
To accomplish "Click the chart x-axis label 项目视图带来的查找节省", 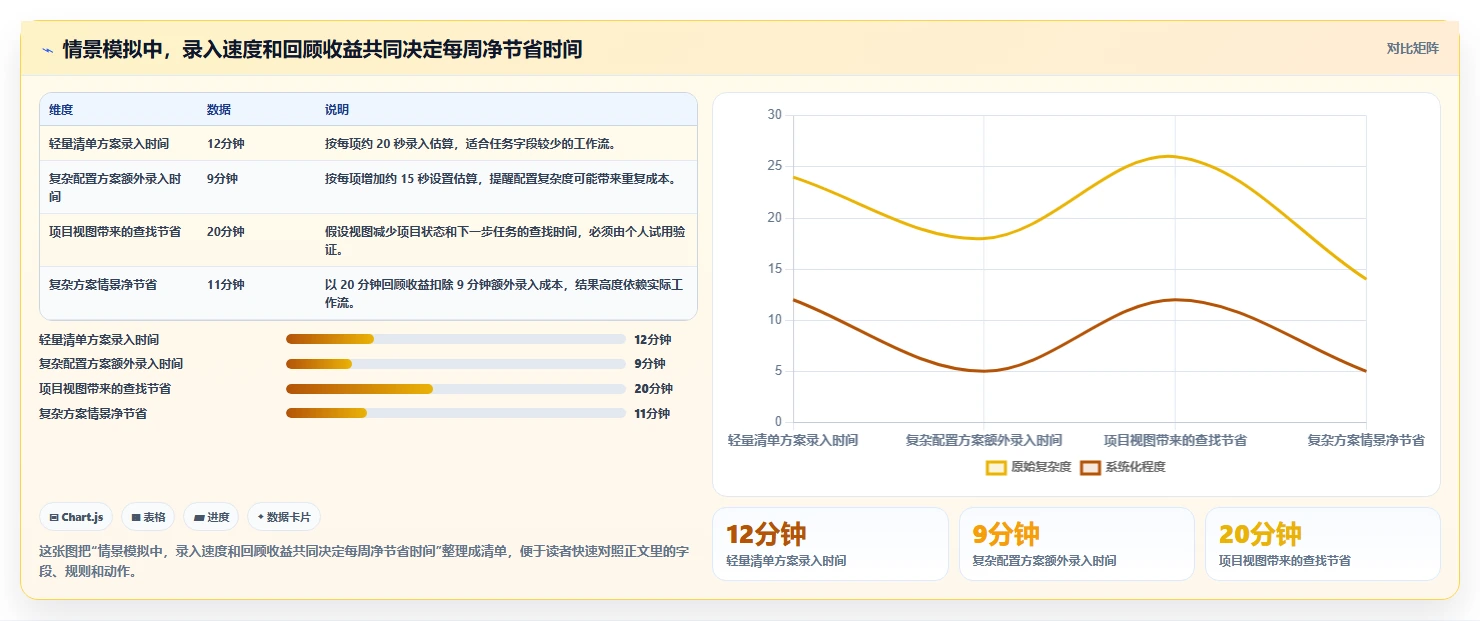I will click(x=1175, y=440).
